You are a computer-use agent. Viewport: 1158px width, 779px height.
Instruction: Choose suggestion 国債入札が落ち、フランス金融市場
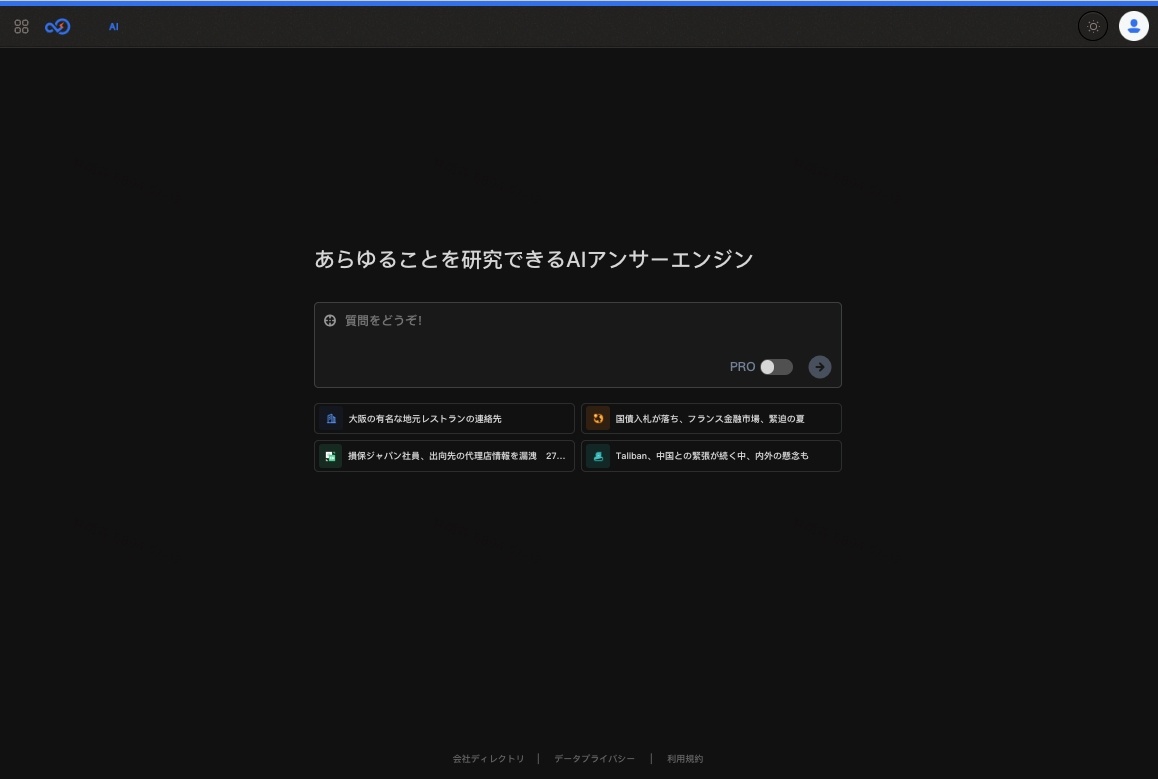(x=711, y=419)
